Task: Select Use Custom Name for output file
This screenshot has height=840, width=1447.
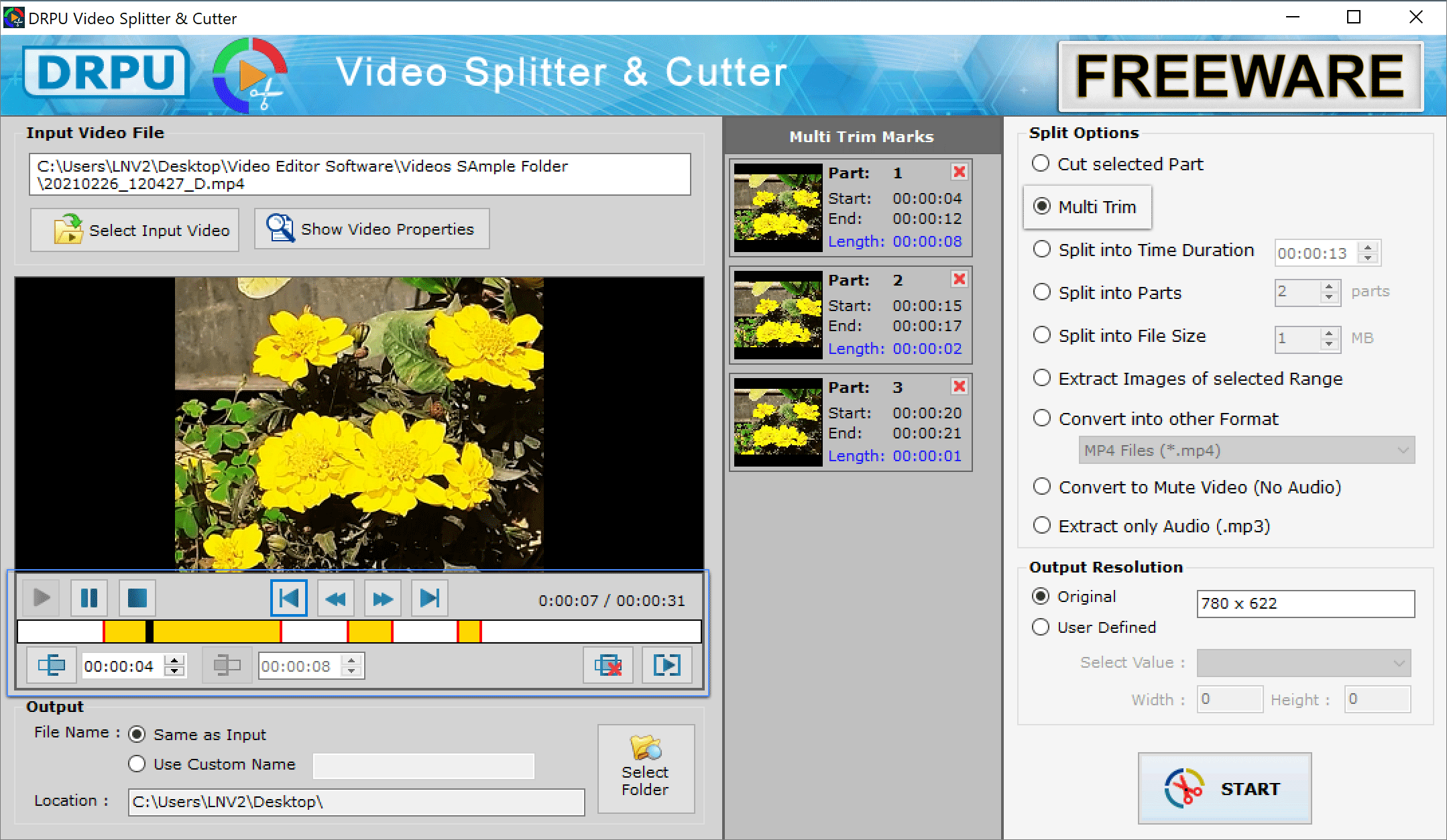Action: 137,764
